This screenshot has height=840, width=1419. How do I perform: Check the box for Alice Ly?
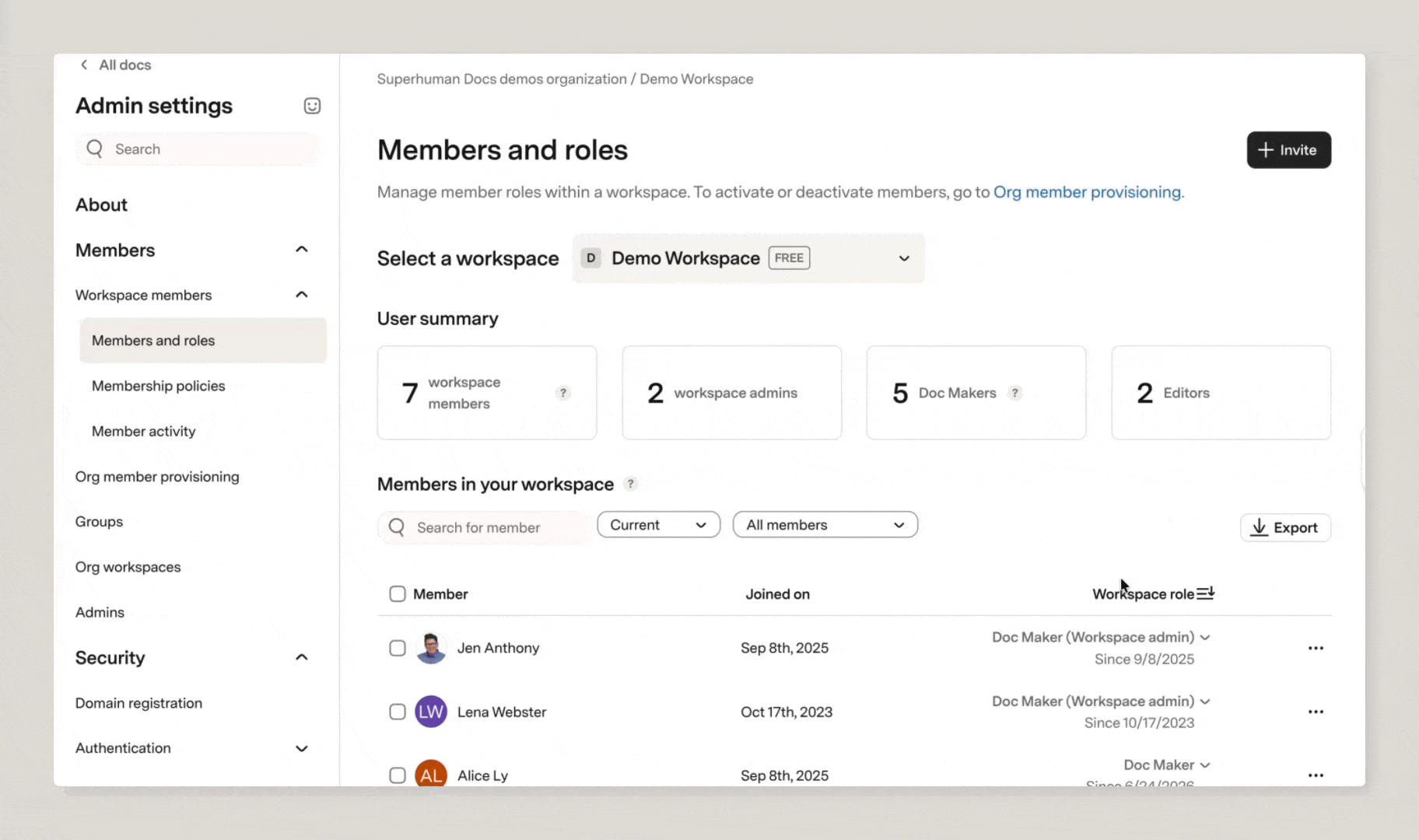[x=398, y=775]
